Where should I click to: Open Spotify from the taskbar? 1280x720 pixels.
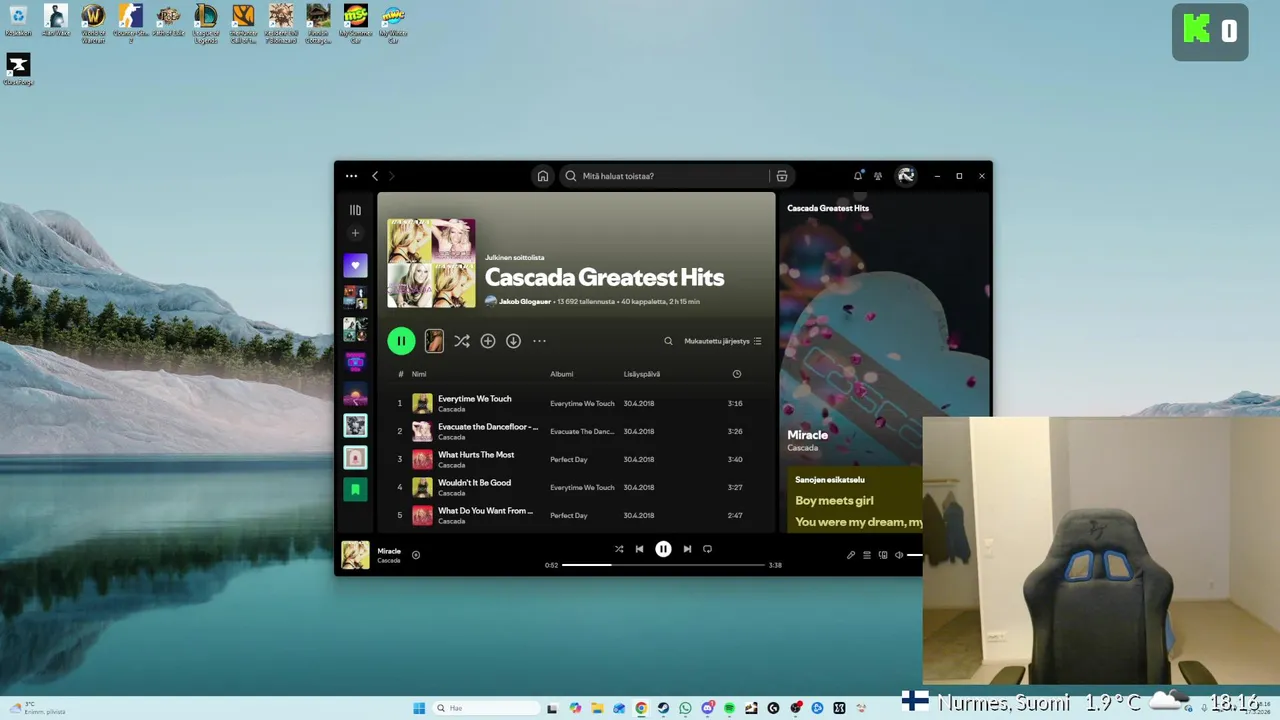729,708
